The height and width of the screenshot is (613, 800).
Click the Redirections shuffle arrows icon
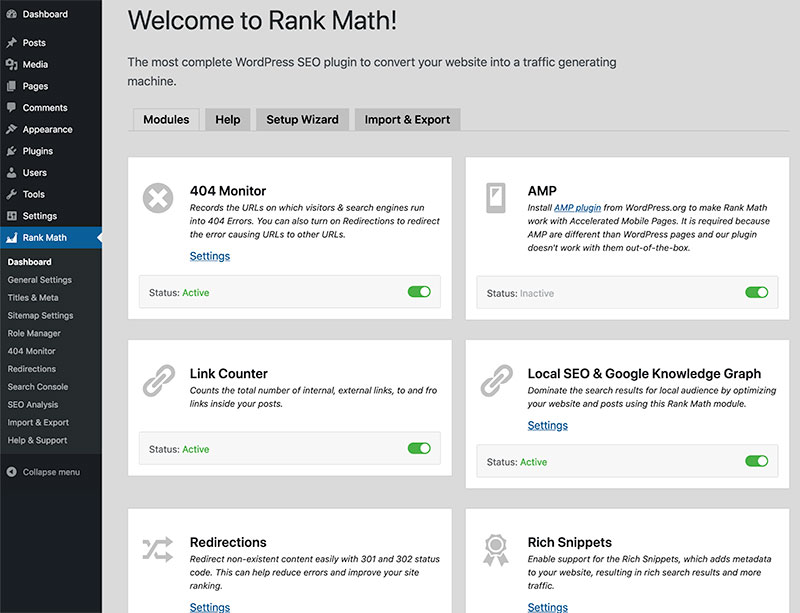(x=158, y=549)
